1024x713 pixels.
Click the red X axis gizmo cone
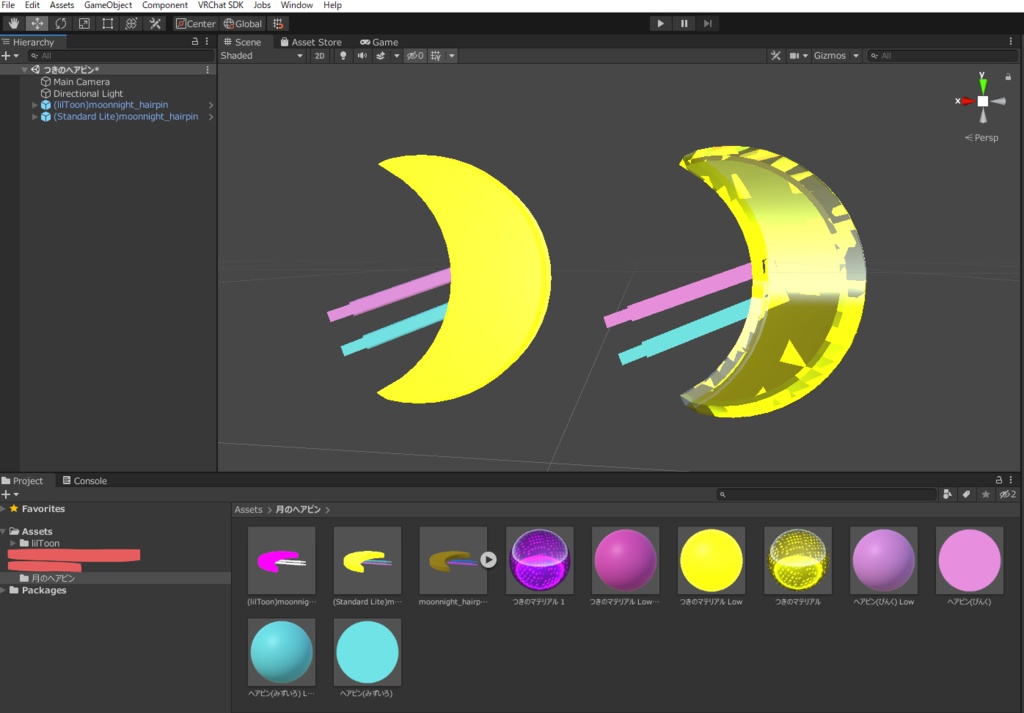968,101
